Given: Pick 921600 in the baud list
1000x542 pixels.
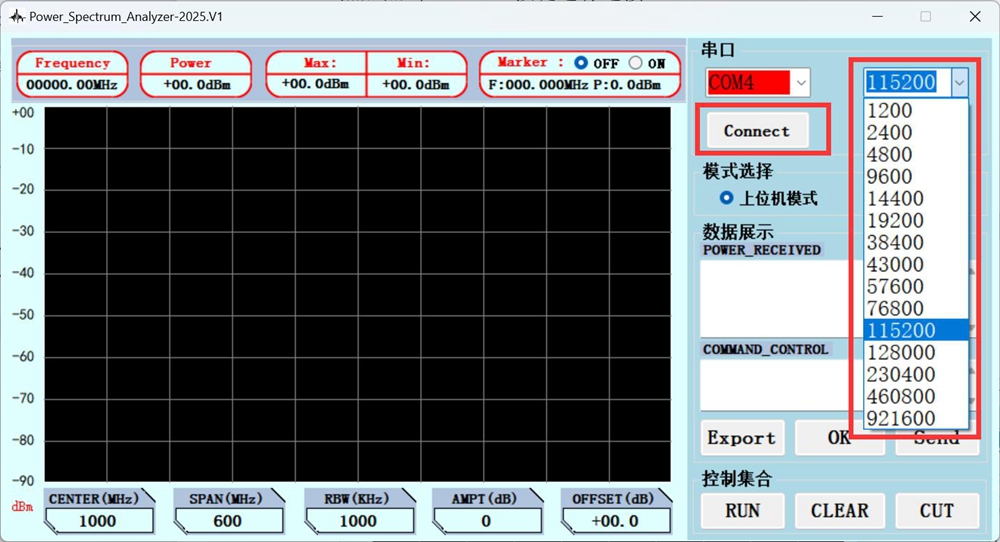Looking at the screenshot, I should coord(916,418).
